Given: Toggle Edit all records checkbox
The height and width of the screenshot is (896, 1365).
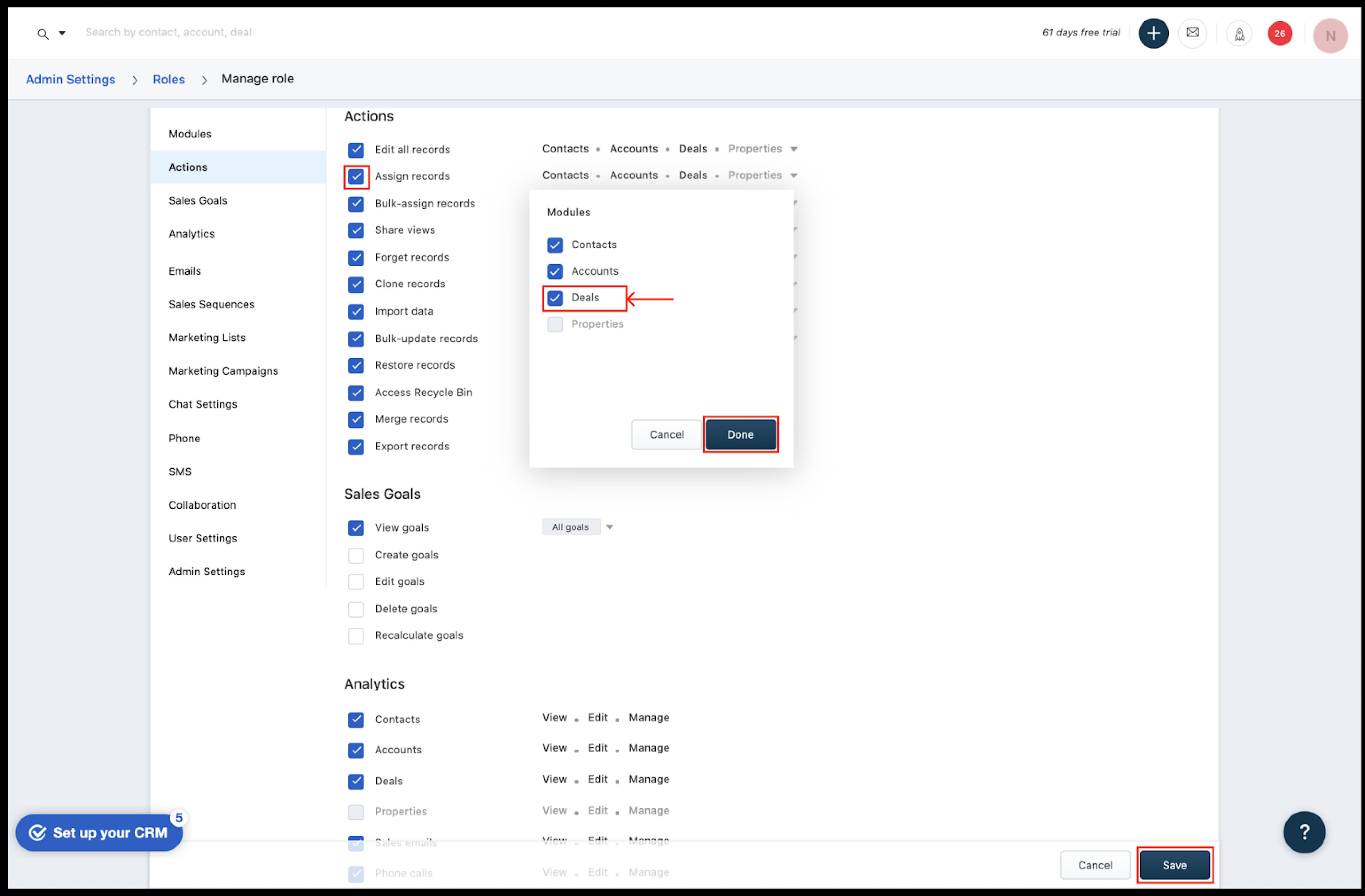Looking at the screenshot, I should pyautogui.click(x=355, y=150).
